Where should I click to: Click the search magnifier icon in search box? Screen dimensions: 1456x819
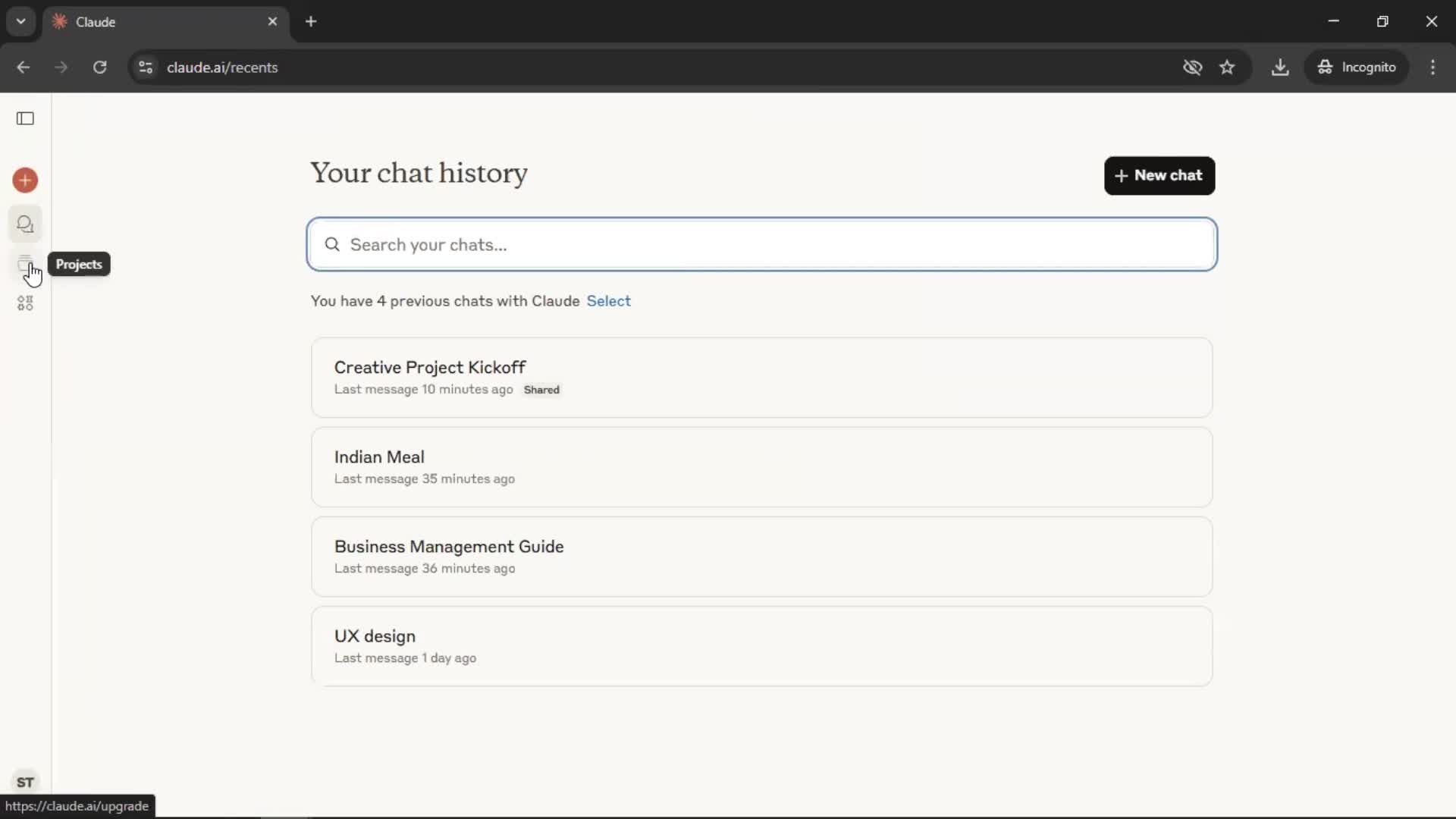(332, 244)
